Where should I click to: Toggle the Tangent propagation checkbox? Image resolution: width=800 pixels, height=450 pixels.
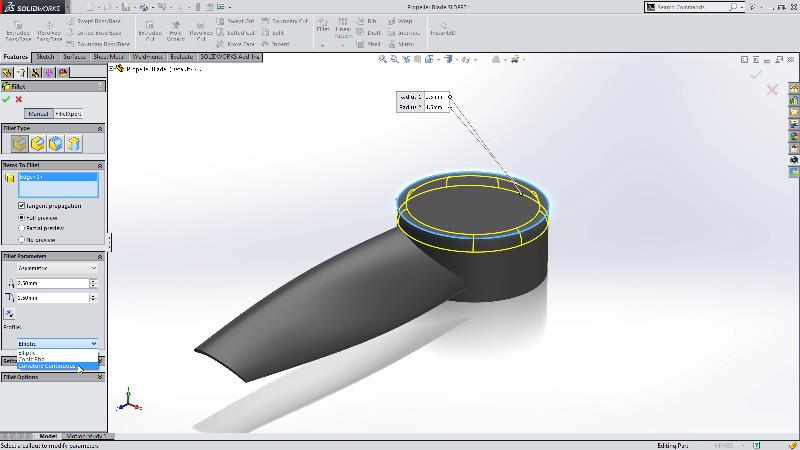21,206
